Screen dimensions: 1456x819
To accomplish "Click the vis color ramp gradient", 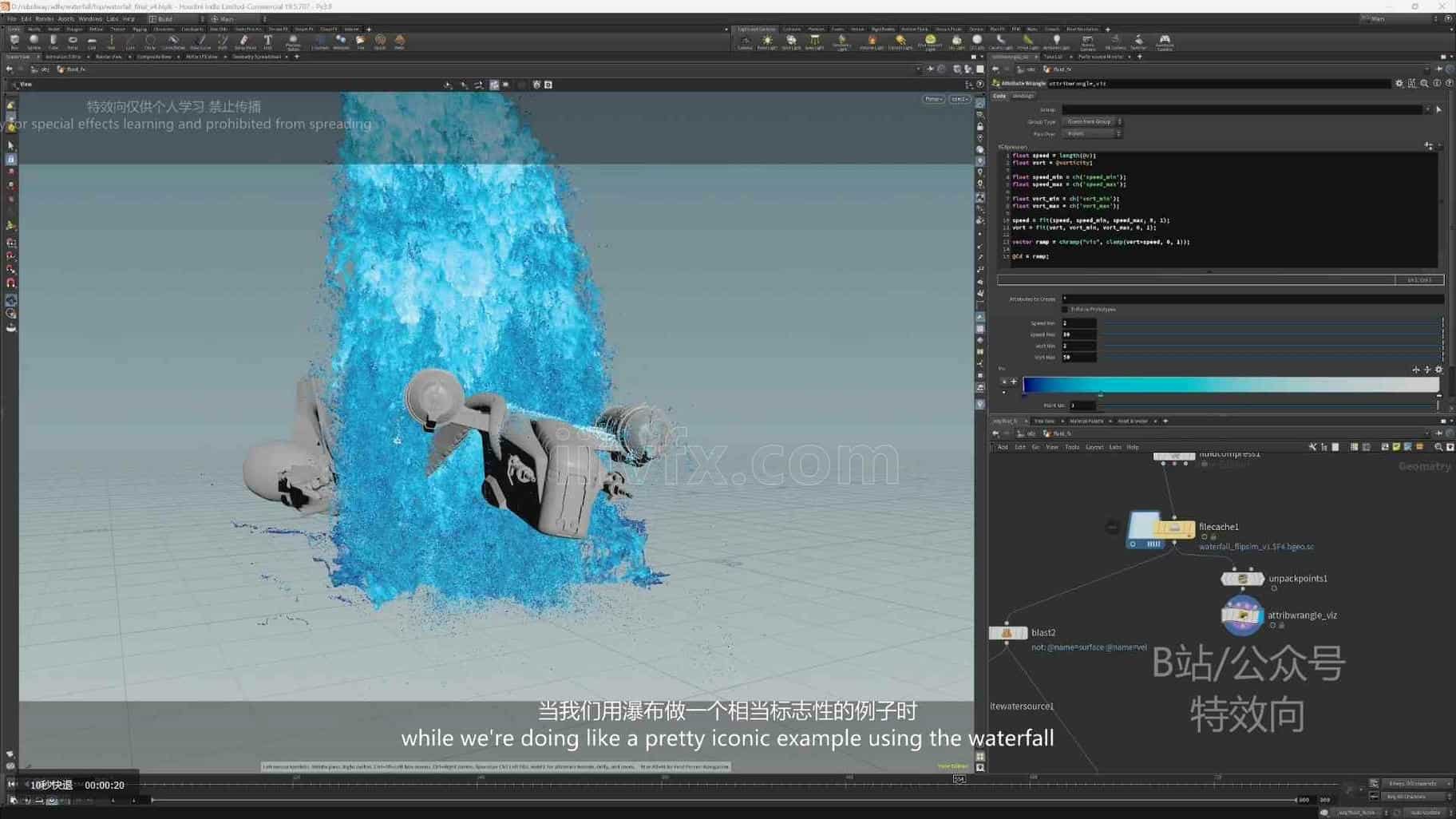I will point(1230,385).
